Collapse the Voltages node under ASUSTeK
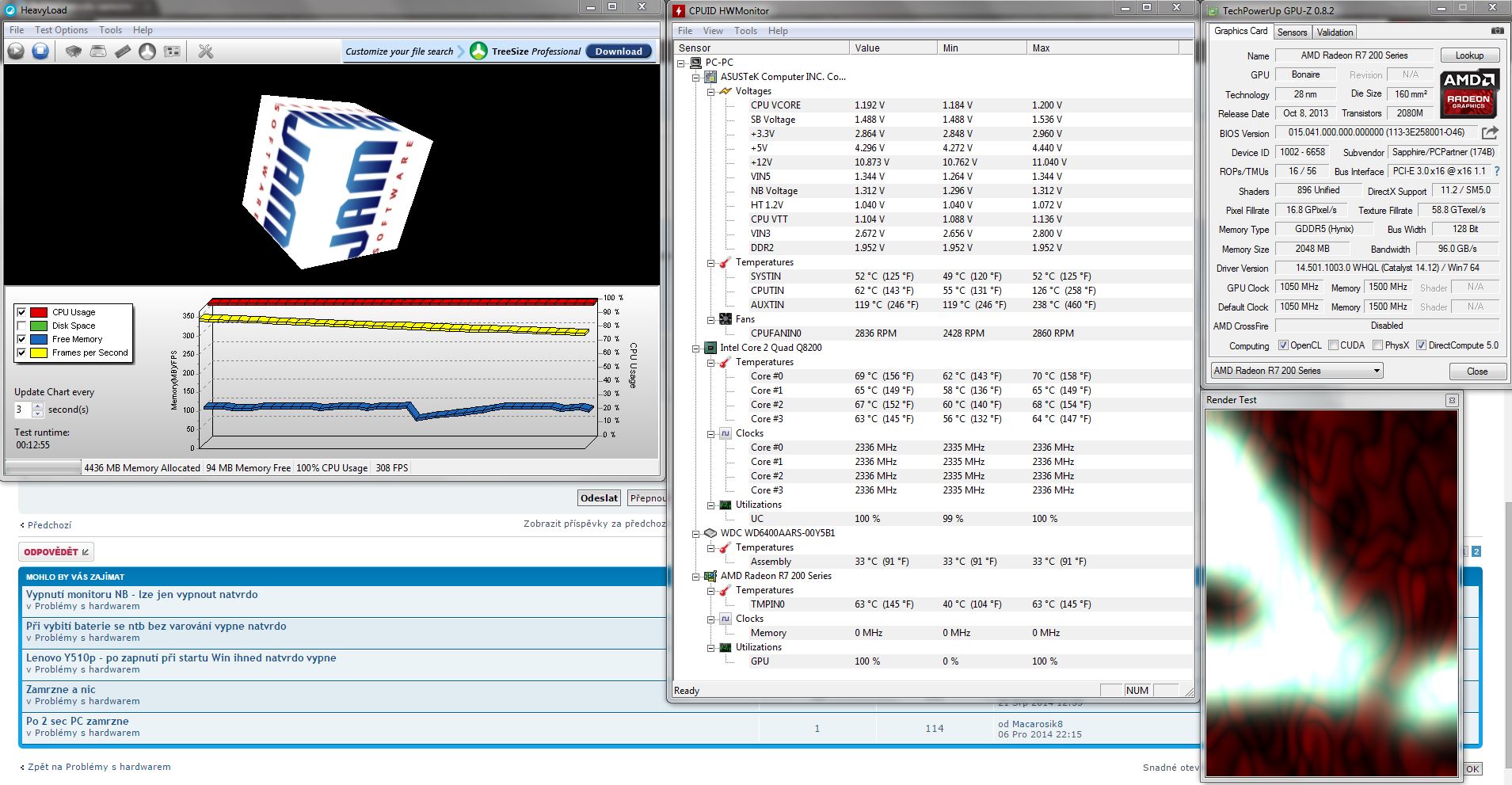The height and width of the screenshot is (785, 1512). tap(710, 92)
